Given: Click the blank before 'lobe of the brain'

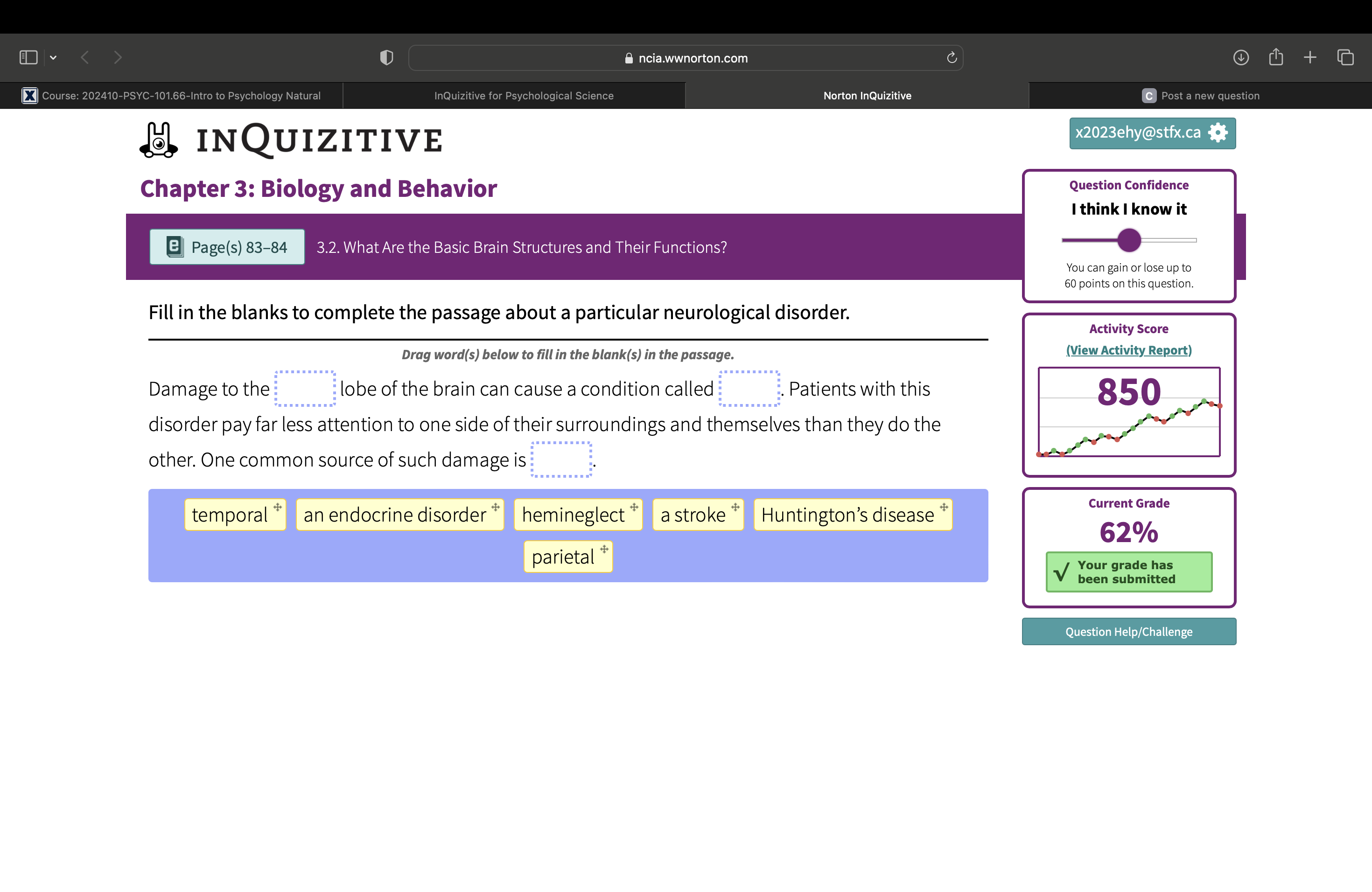Looking at the screenshot, I should click(305, 389).
